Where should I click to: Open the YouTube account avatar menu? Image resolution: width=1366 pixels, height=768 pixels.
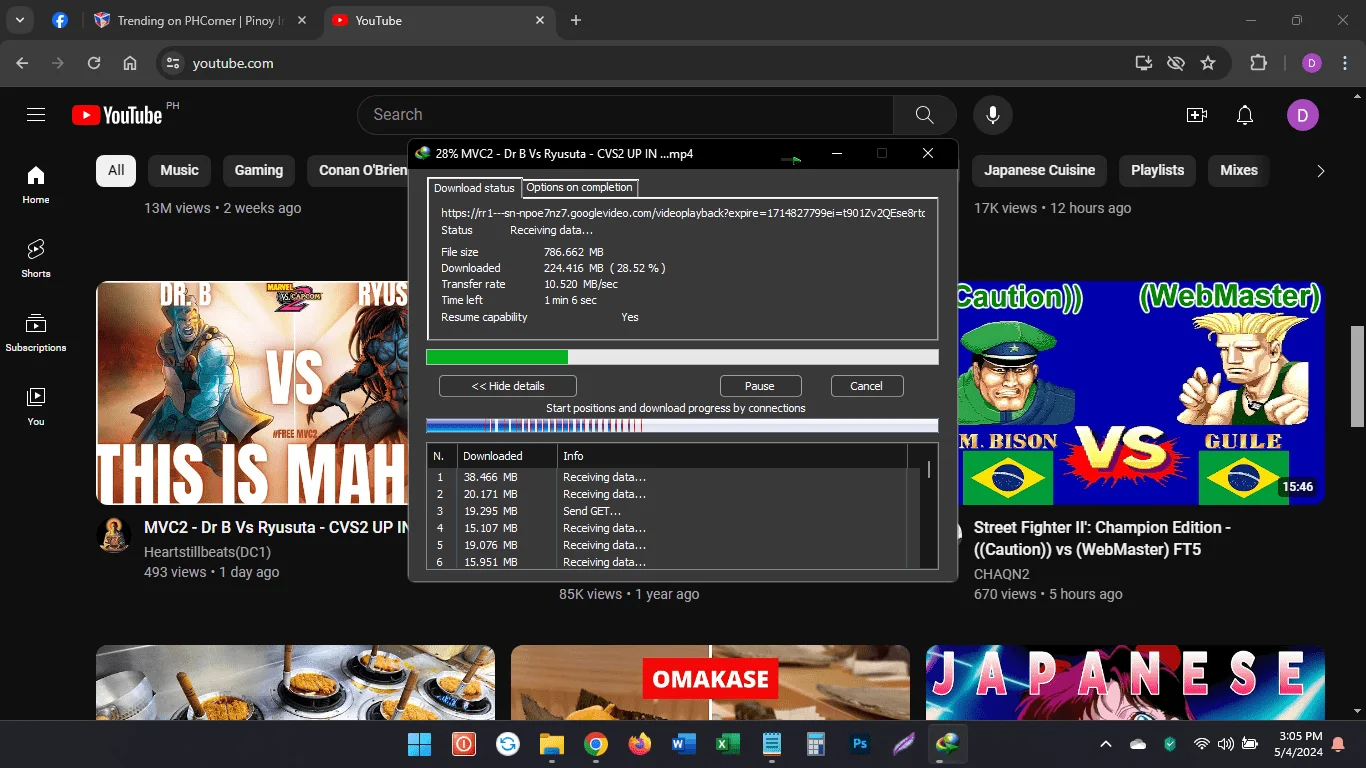(1303, 115)
